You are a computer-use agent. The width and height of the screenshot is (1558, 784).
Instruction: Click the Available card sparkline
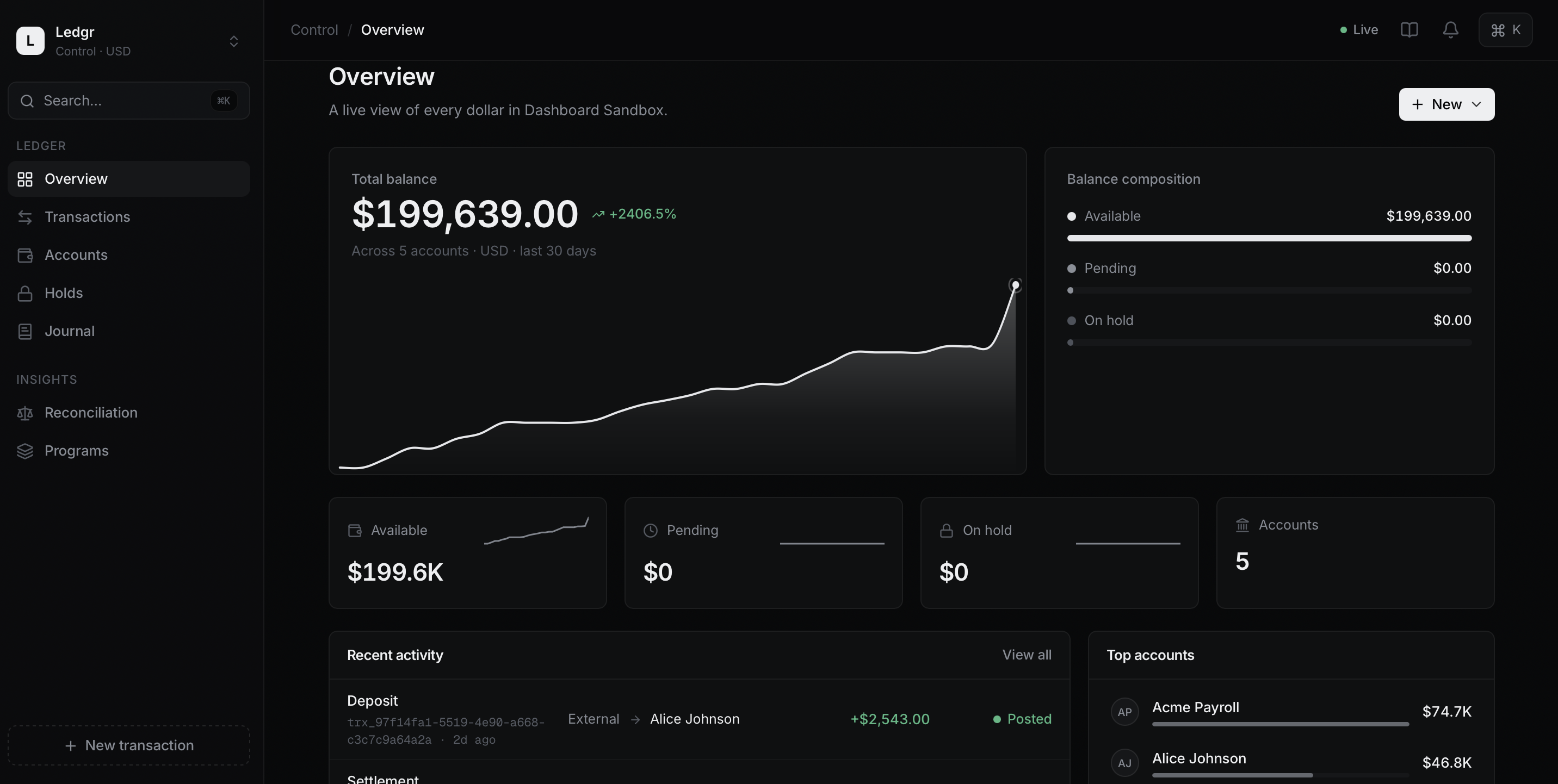(x=536, y=531)
